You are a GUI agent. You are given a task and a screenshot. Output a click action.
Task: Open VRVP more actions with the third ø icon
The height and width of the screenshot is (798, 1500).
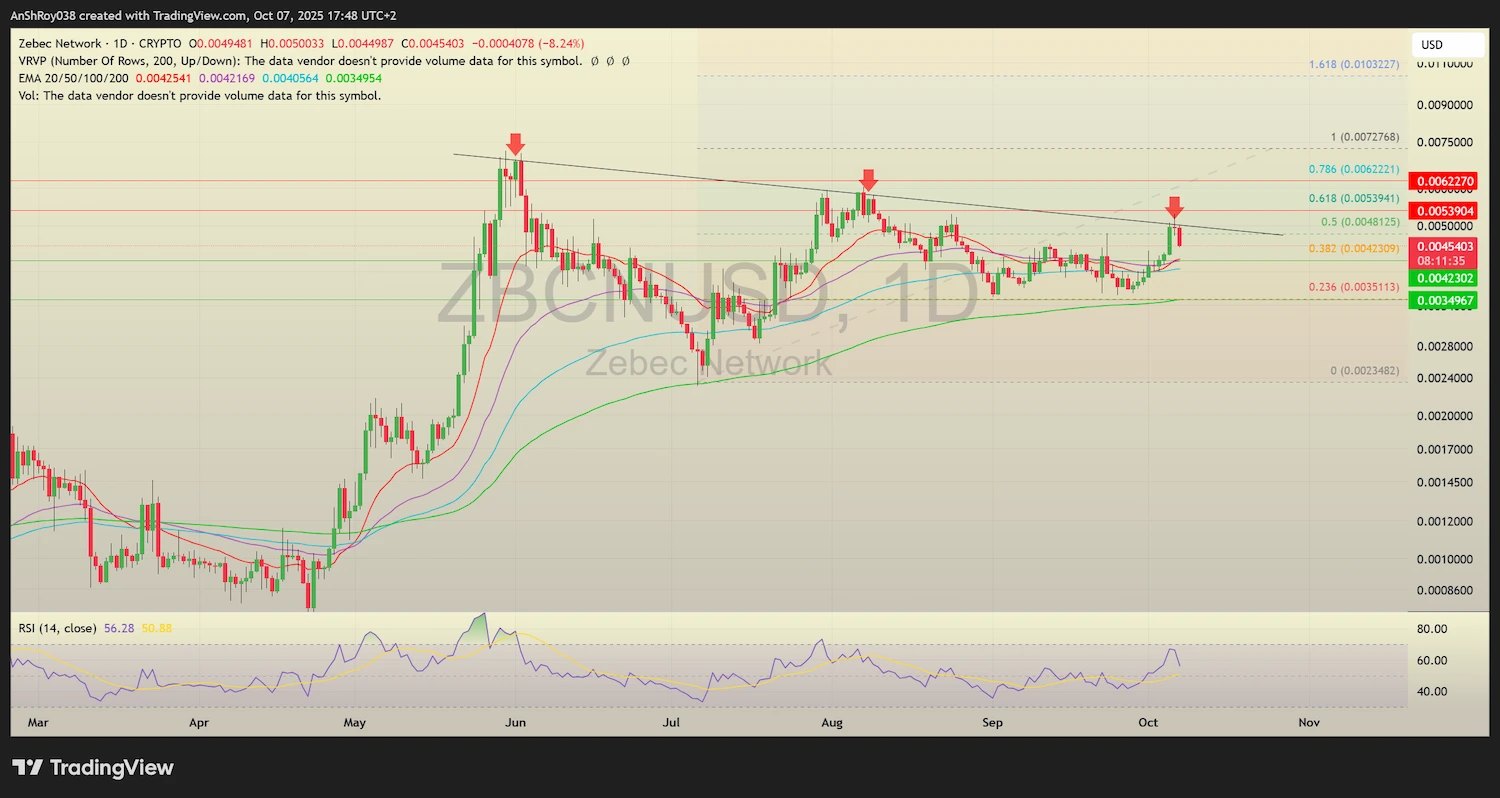click(x=625, y=61)
